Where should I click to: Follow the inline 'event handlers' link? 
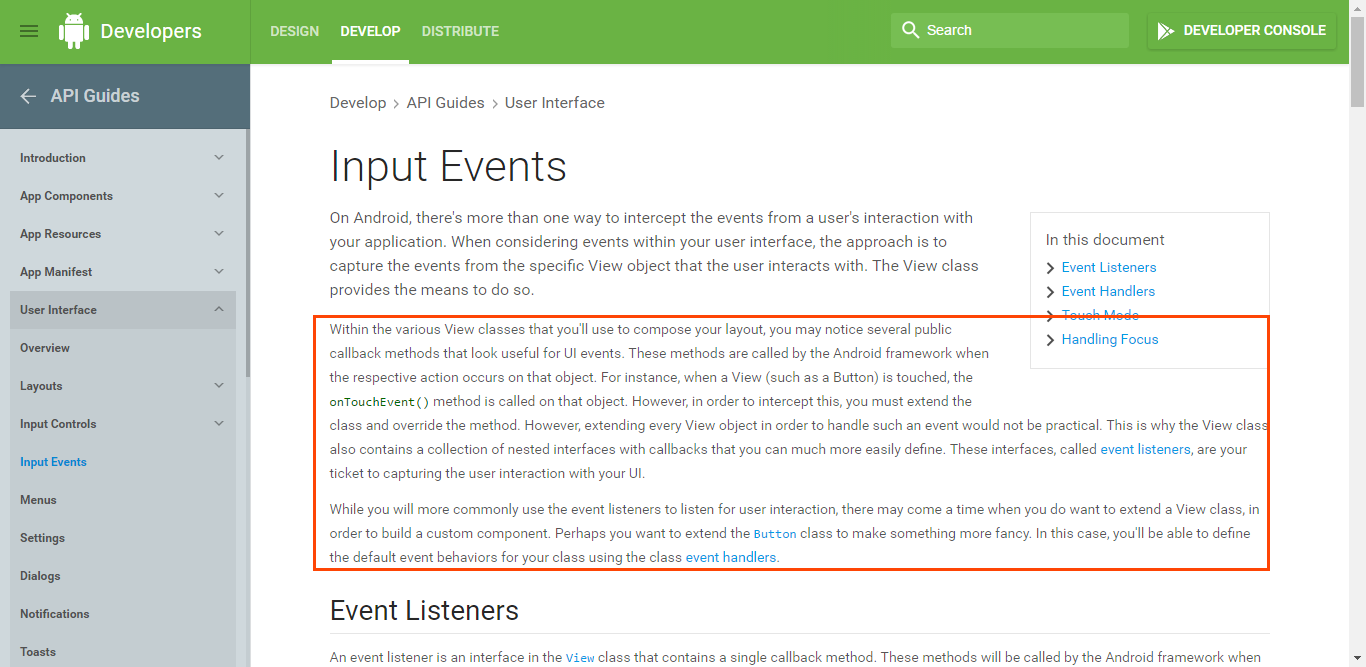click(732, 557)
